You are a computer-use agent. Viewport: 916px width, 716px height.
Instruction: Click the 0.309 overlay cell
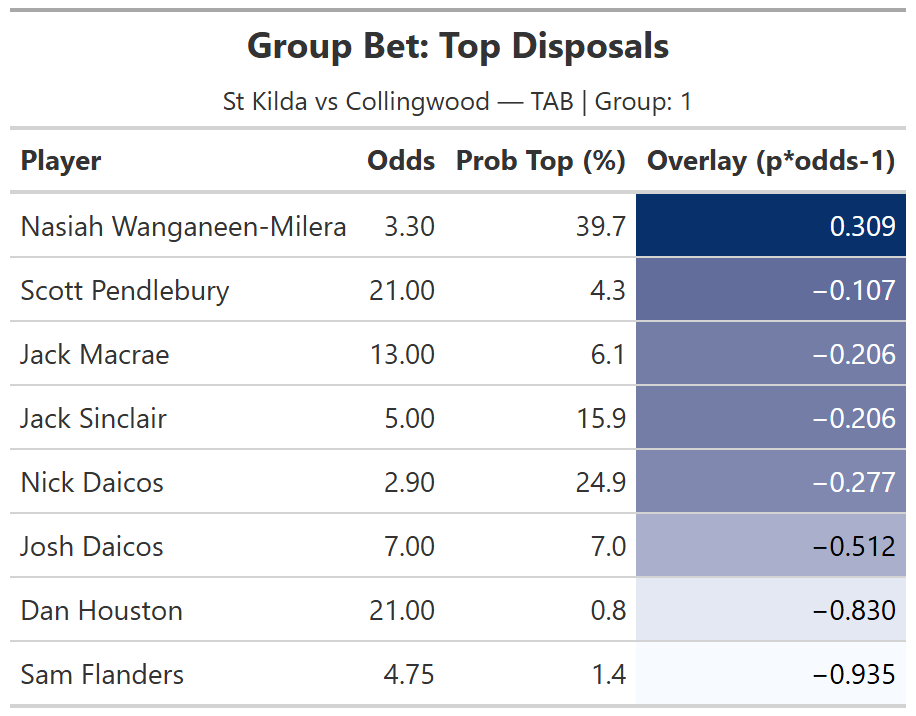(862, 227)
